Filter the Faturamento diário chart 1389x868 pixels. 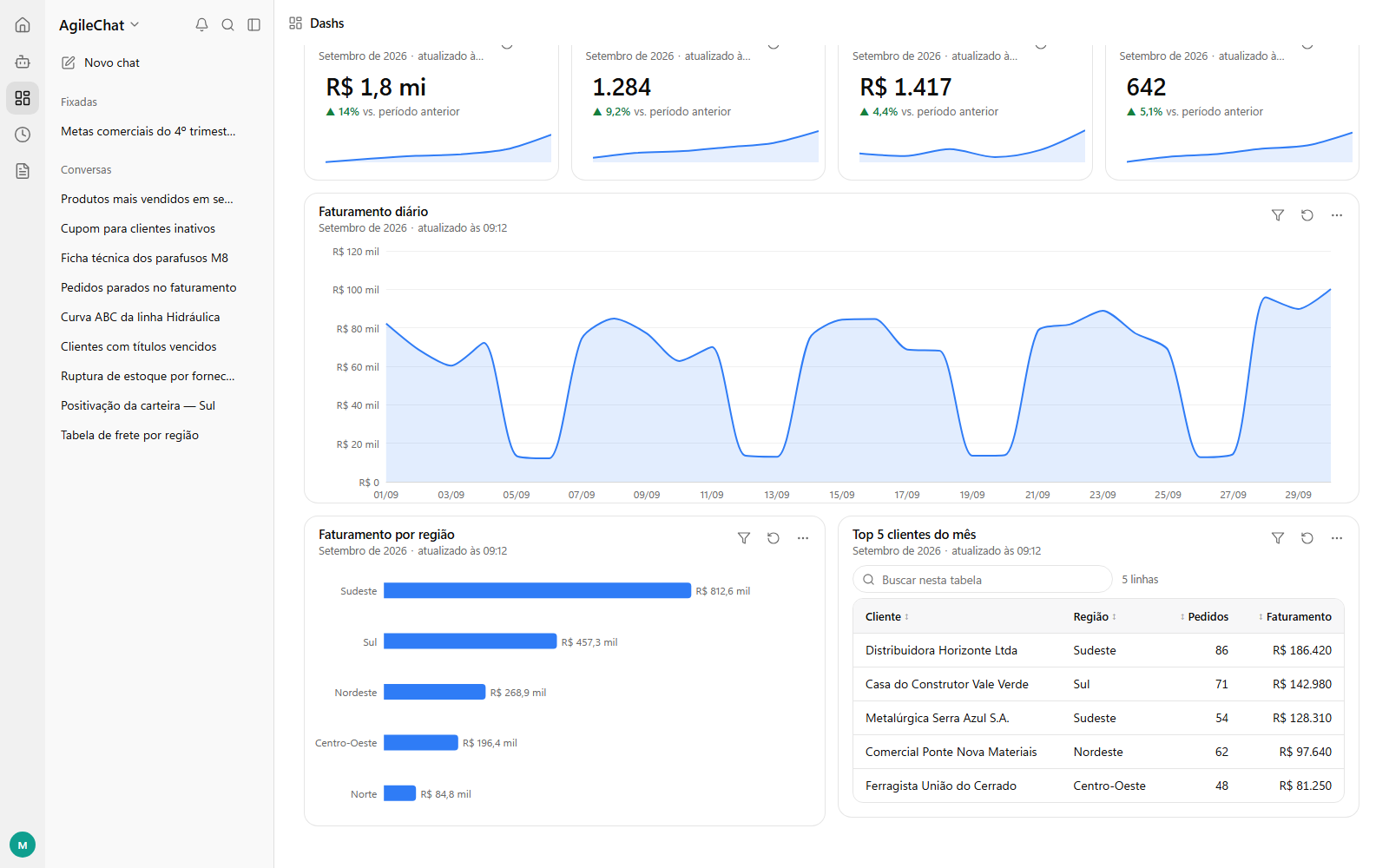(1278, 215)
